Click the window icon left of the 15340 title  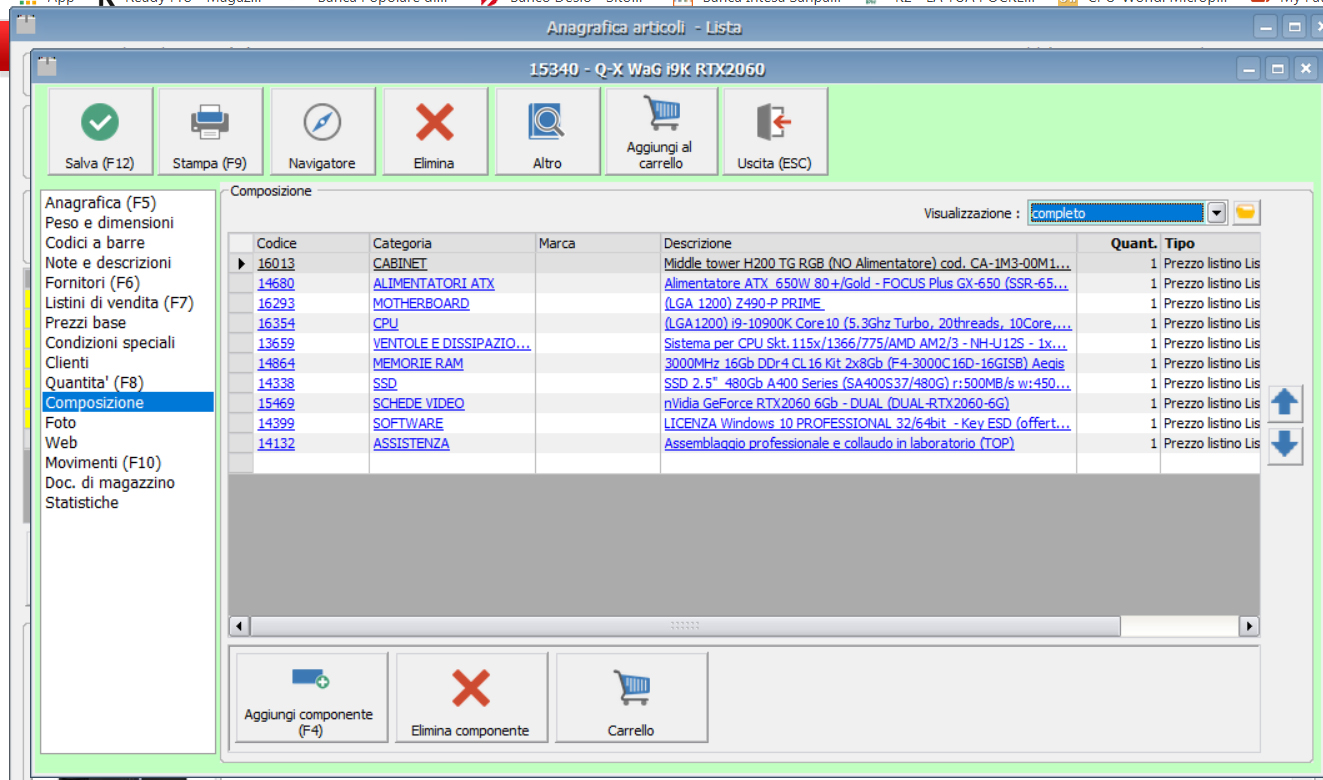pos(46,68)
